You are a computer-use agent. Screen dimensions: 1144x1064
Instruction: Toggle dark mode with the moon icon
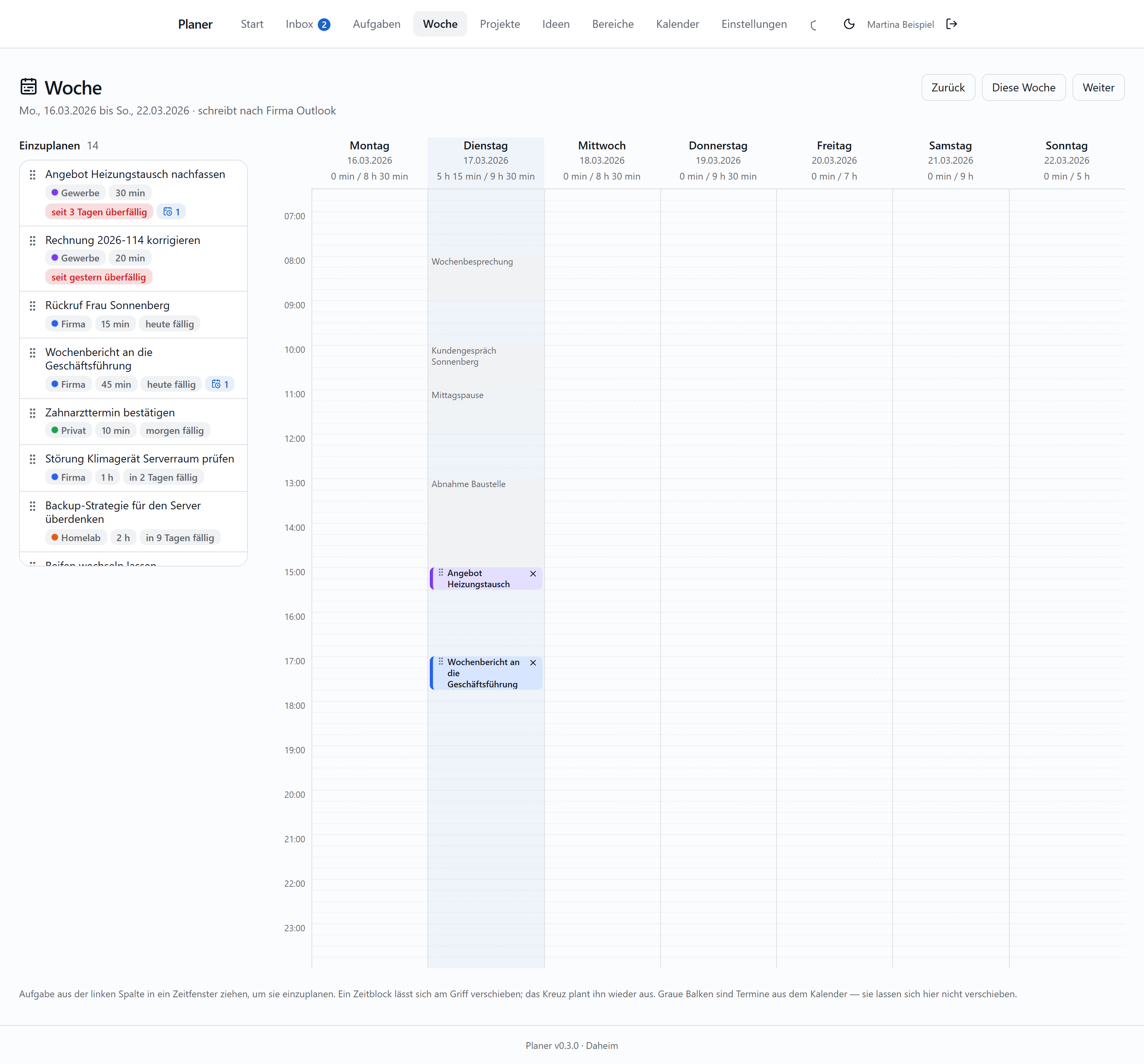[849, 24]
